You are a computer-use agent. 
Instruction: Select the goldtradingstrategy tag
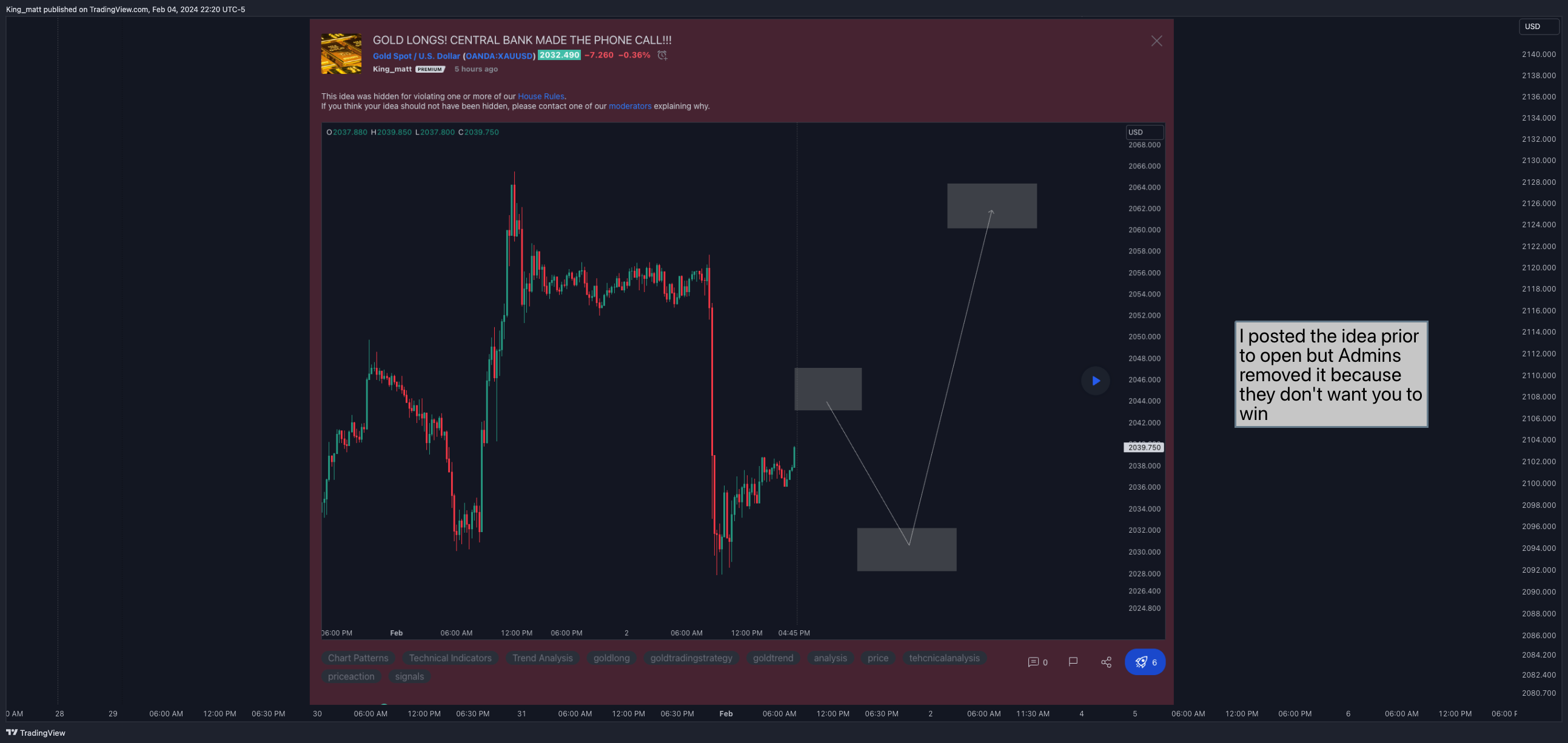click(x=691, y=658)
